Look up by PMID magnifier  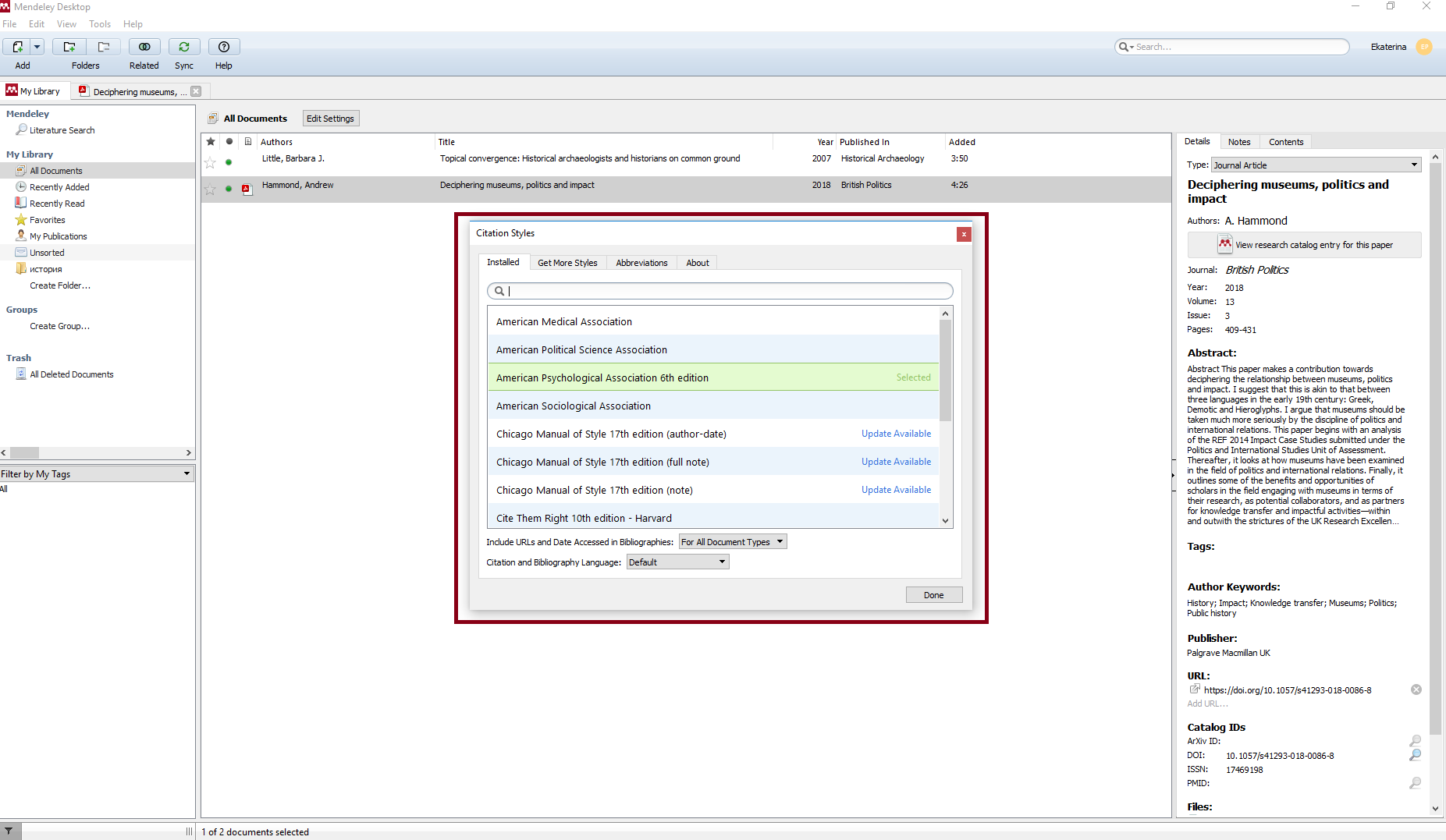tap(1416, 783)
